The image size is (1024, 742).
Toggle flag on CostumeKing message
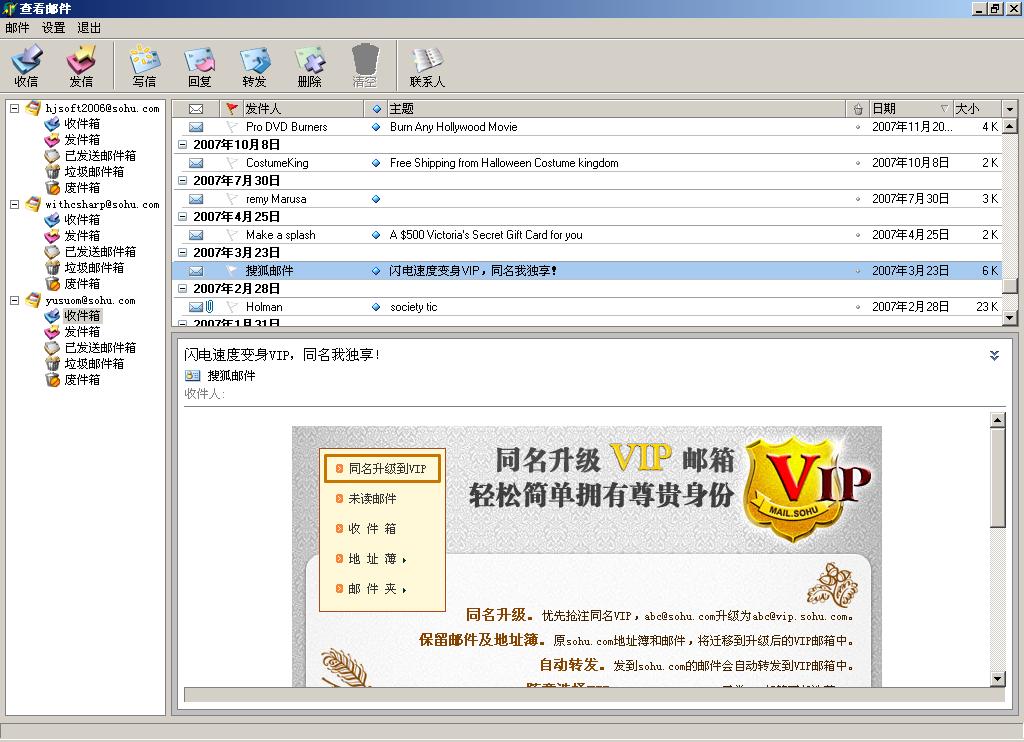231,163
